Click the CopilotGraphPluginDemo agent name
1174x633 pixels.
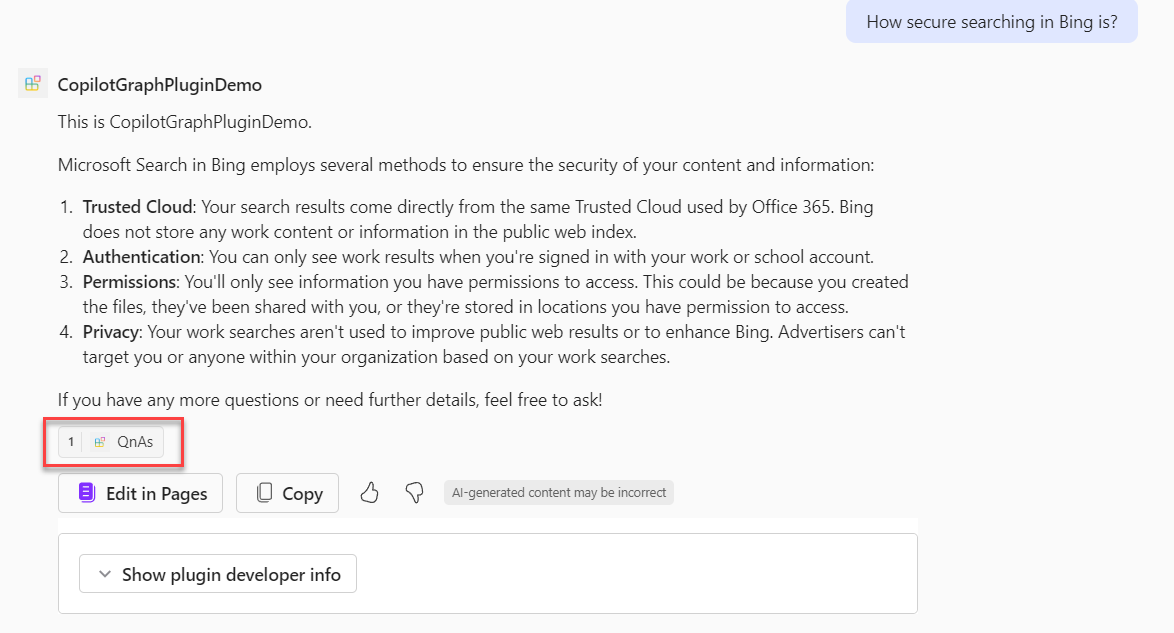coord(160,85)
